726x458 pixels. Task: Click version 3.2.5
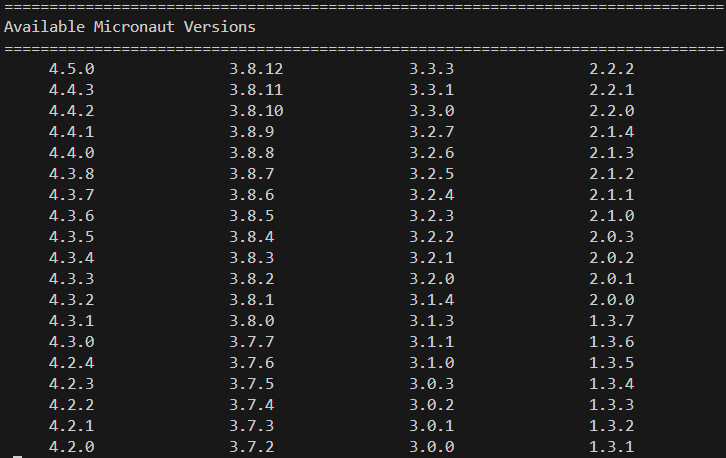[x=432, y=174]
